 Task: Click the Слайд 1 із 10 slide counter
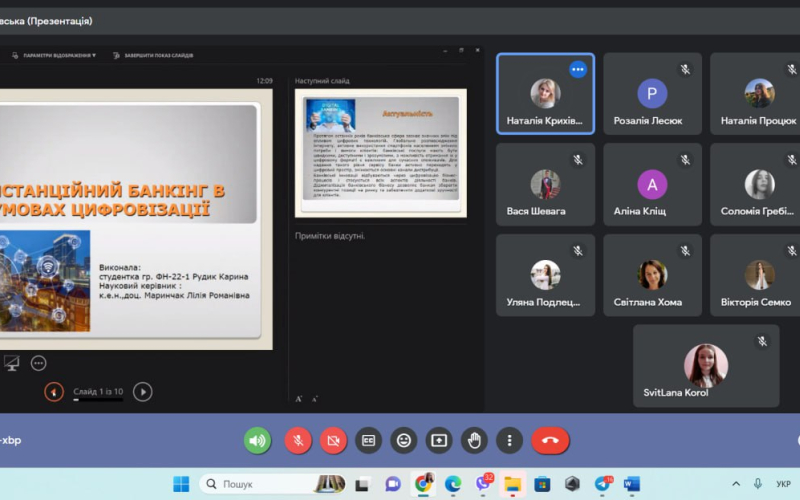pos(98,392)
